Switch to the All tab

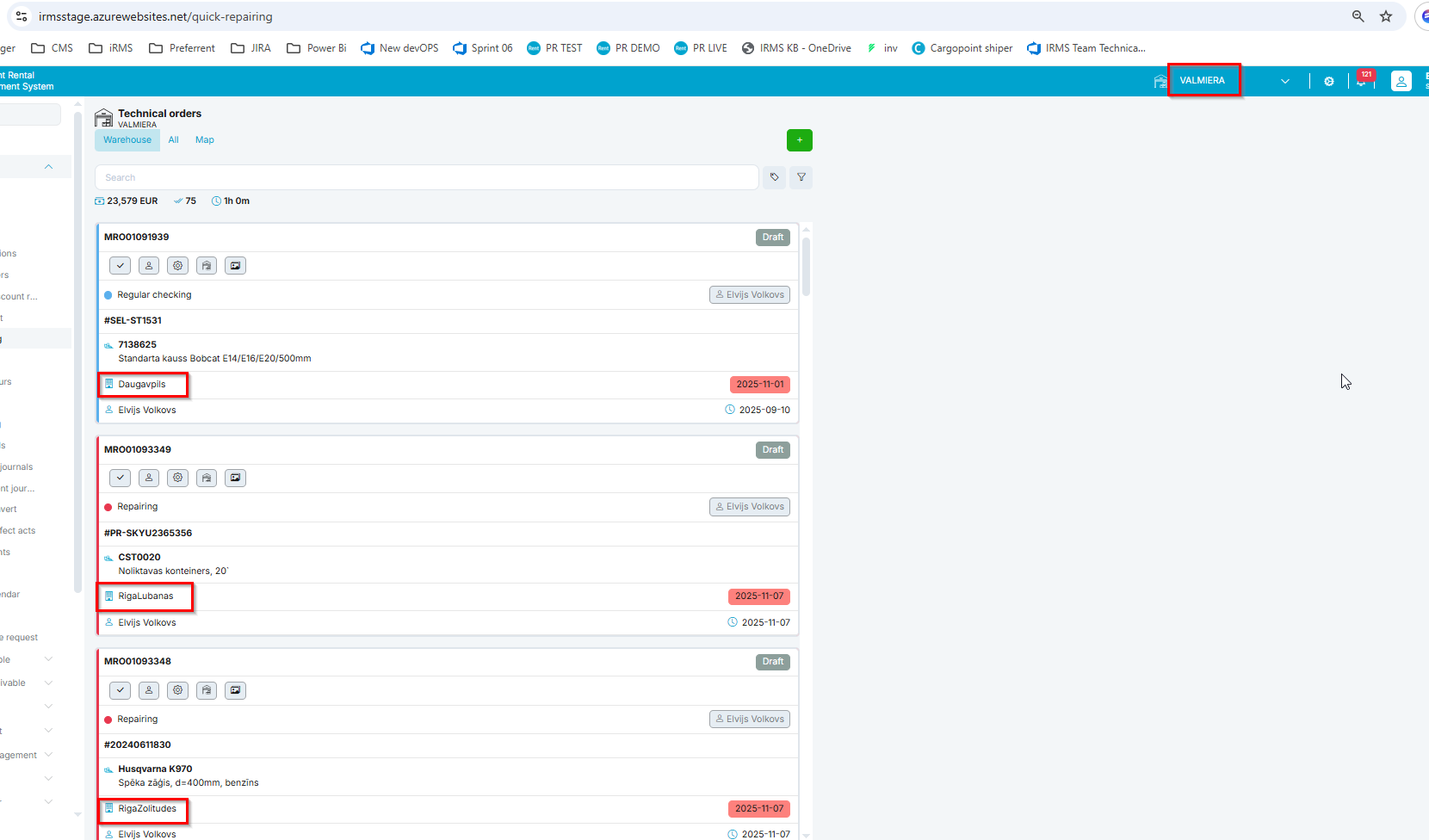174,140
